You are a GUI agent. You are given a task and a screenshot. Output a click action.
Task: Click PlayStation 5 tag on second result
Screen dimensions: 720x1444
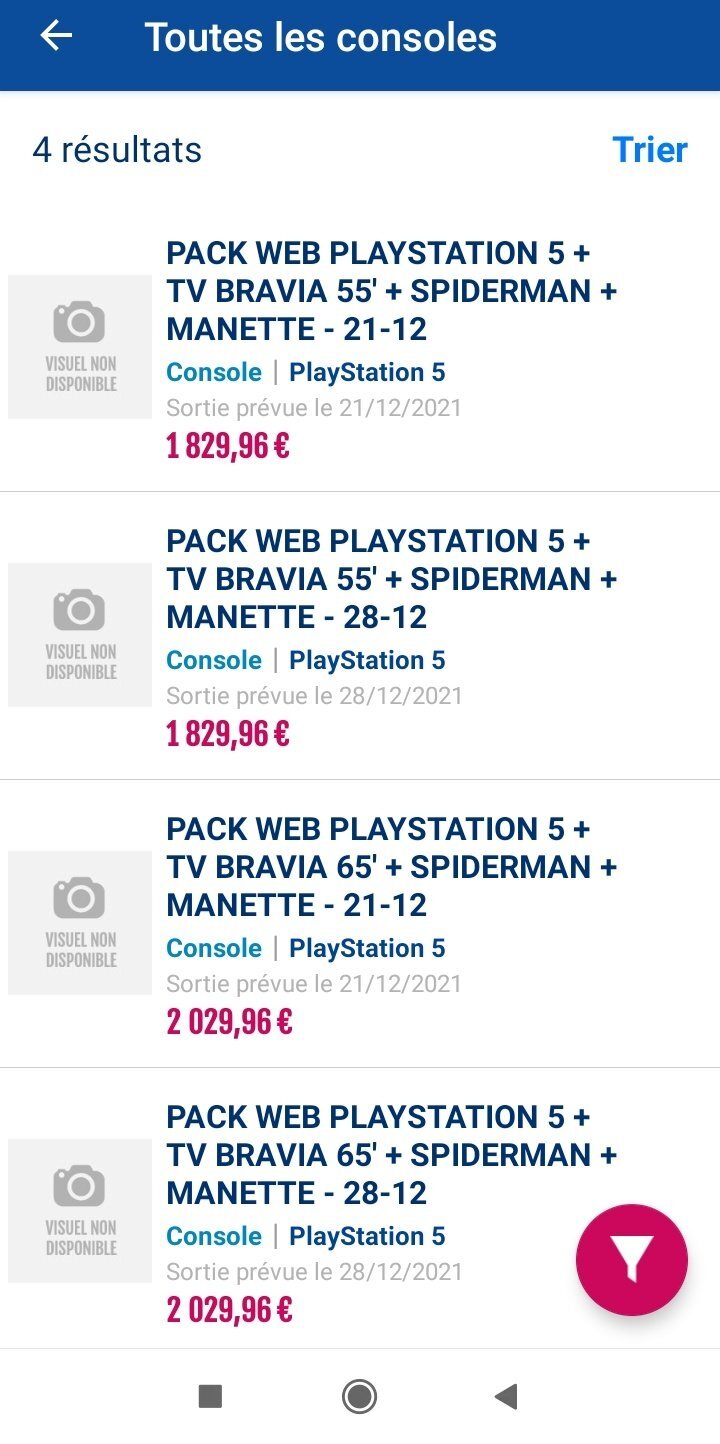[367, 661]
